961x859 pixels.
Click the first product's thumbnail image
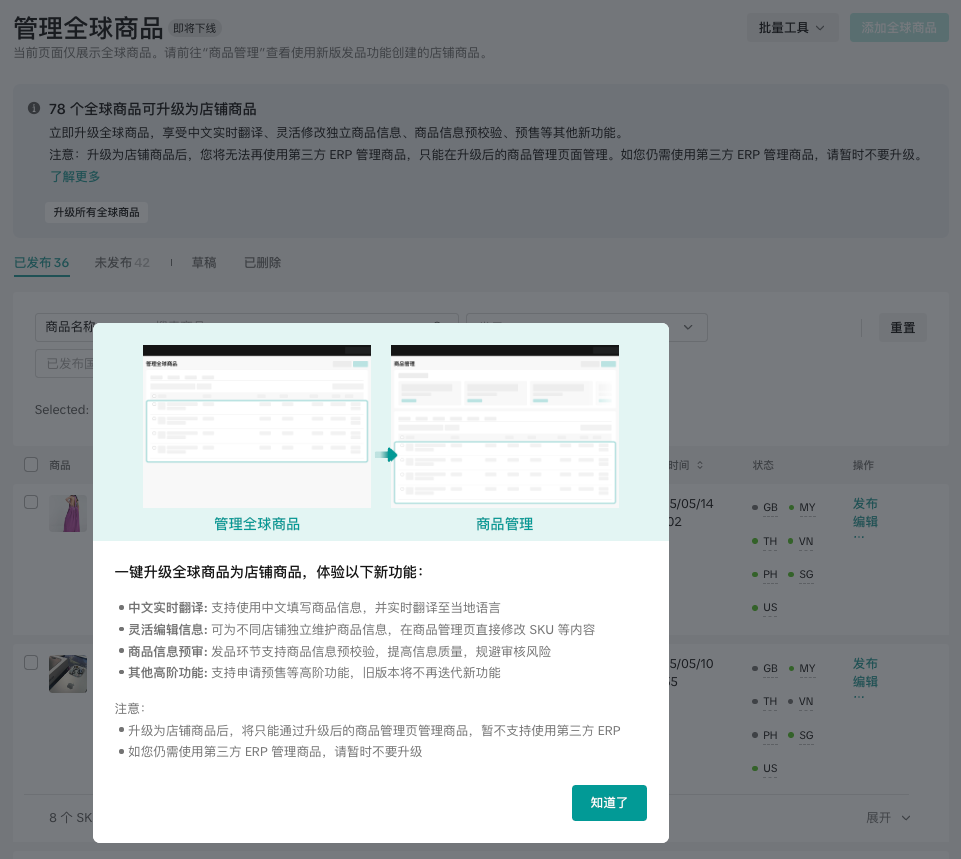(x=68, y=513)
